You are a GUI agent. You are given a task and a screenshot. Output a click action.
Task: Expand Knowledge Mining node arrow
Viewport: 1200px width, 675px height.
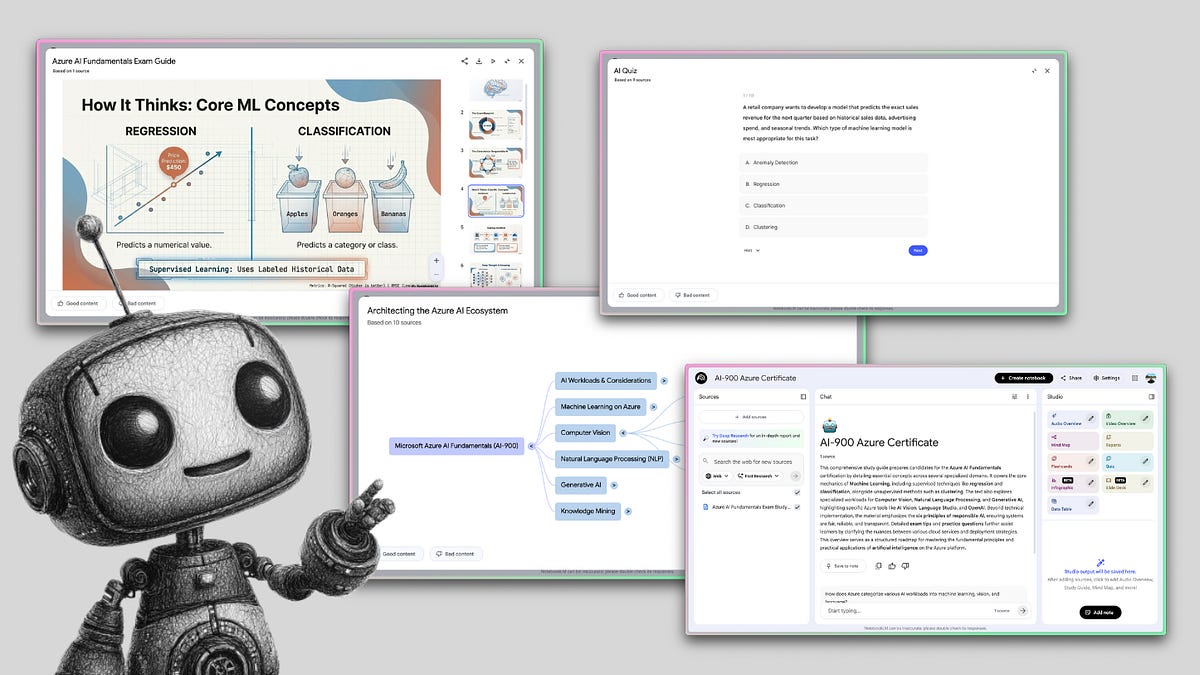click(x=626, y=511)
